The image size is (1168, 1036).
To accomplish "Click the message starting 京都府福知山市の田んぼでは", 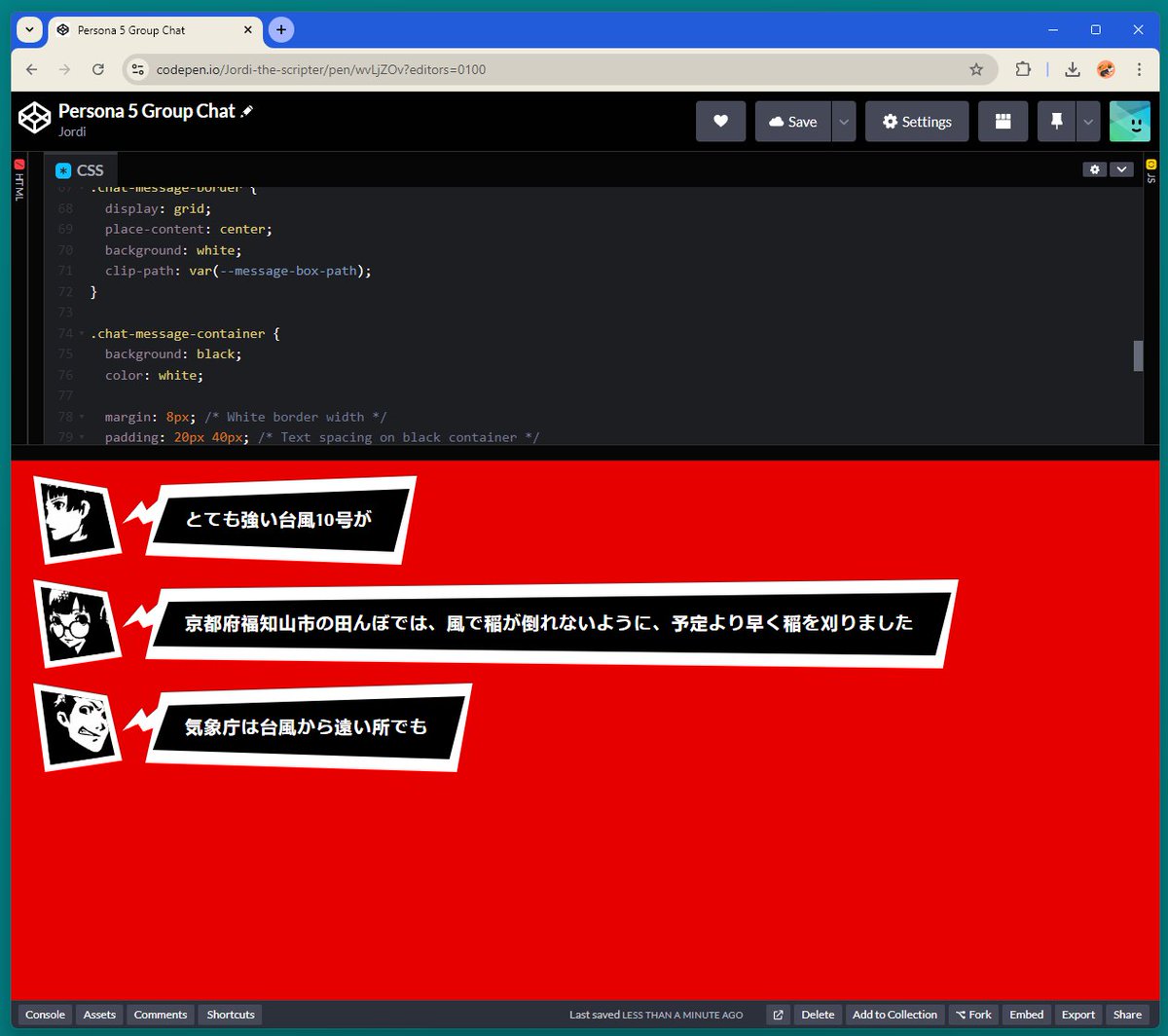I will [x=549, y=622].
